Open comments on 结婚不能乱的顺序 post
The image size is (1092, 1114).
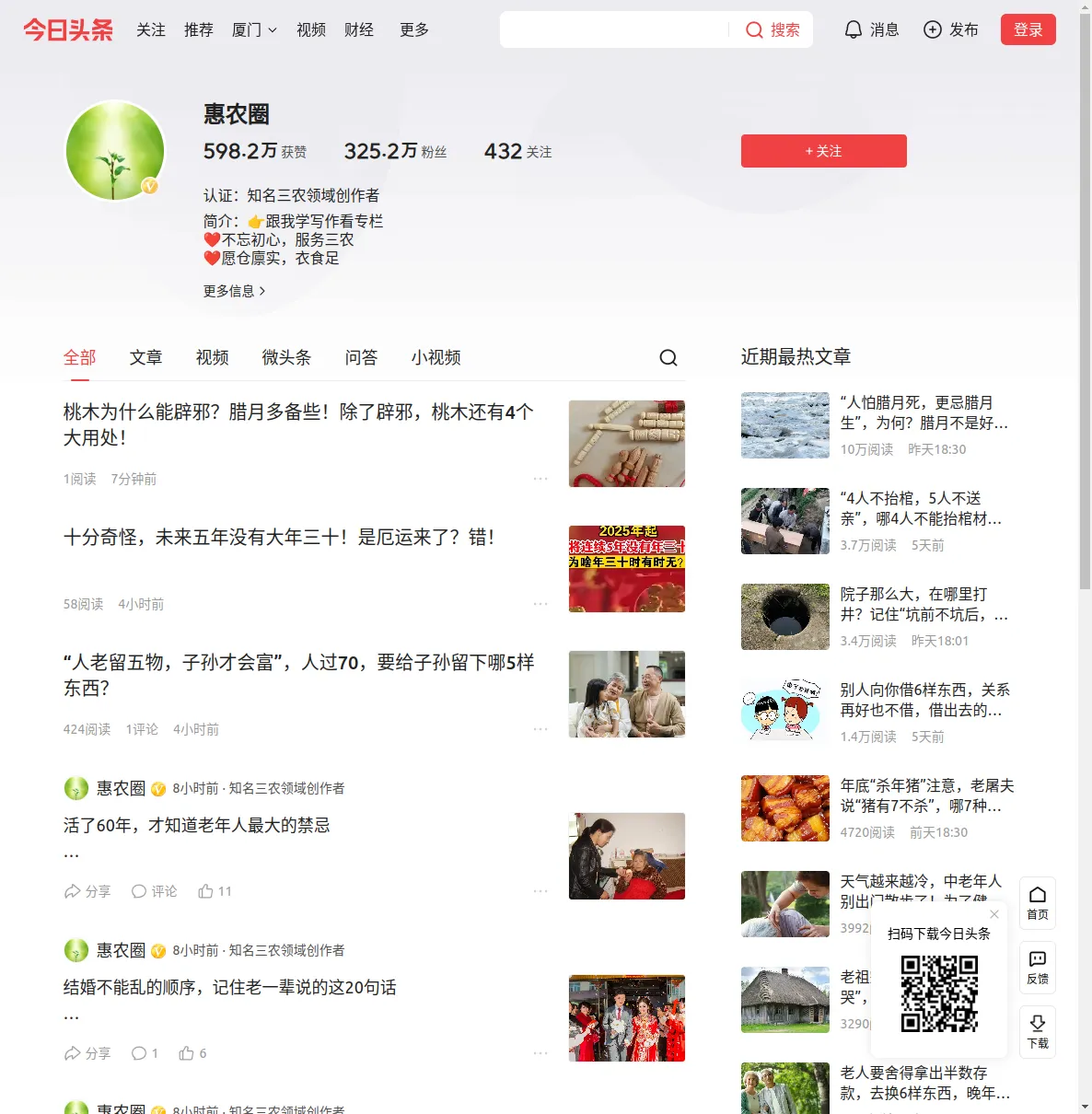point(145,1053)
